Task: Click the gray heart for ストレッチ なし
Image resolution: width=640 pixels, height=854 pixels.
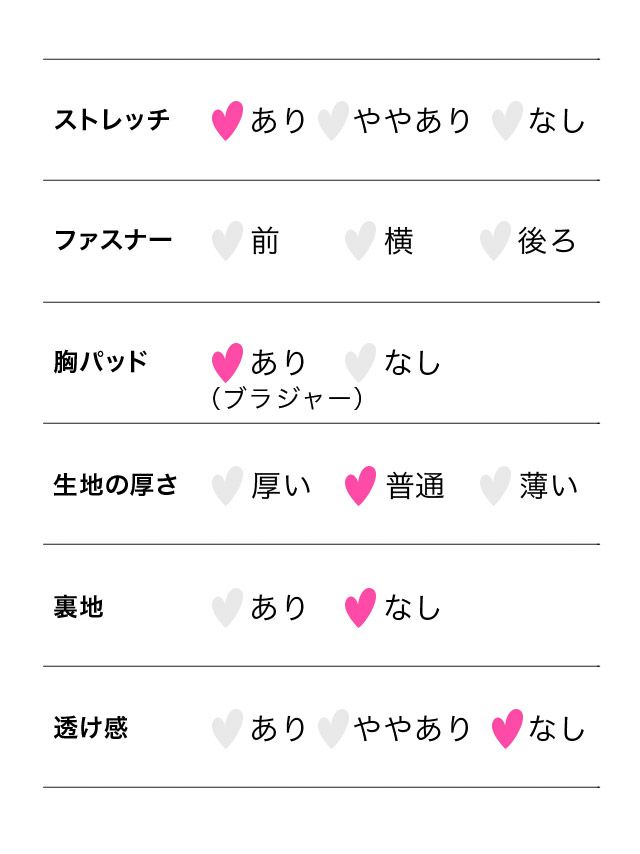Action: (507, 121)
